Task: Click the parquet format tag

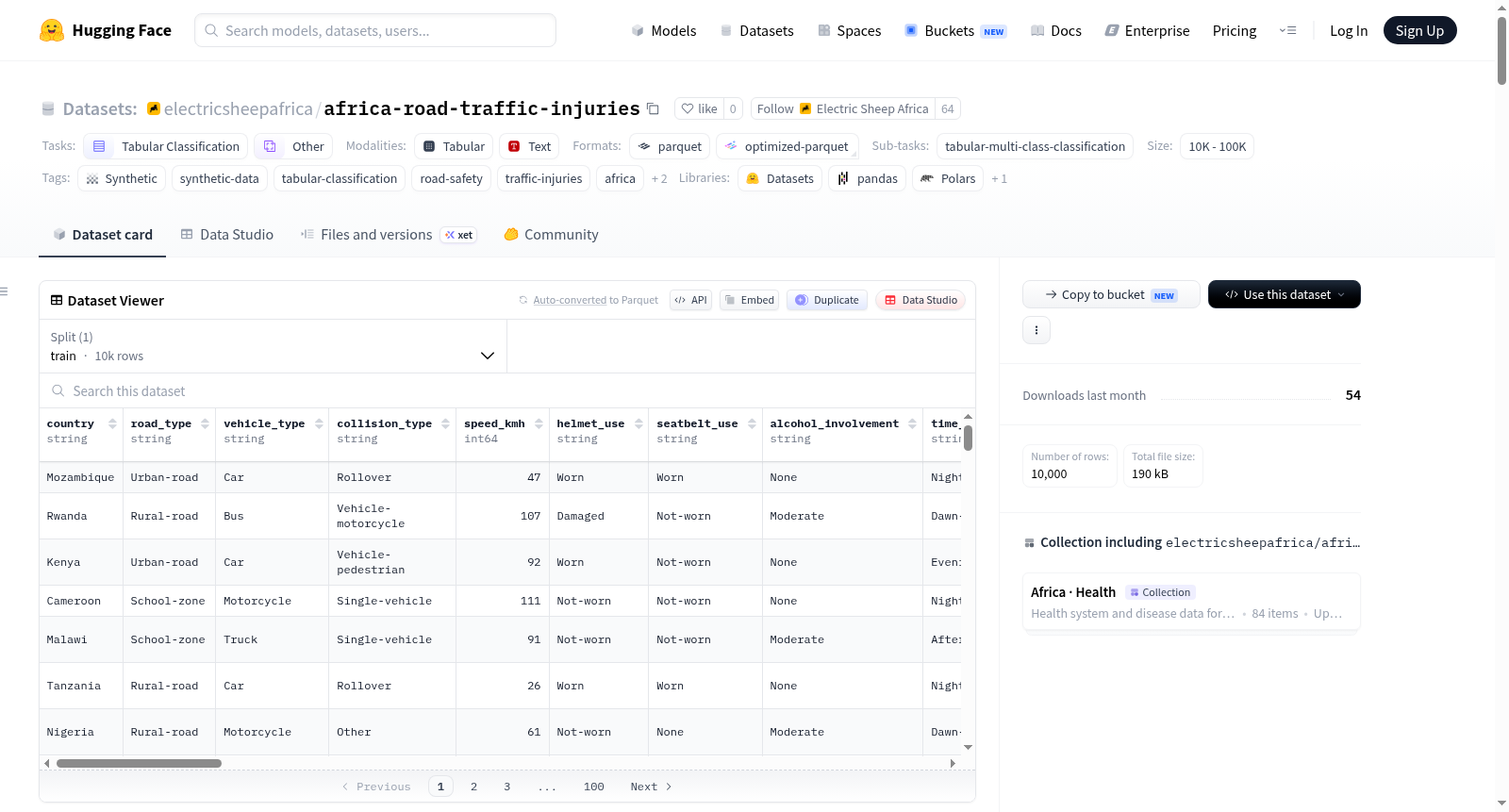Action: click(670, 146)
